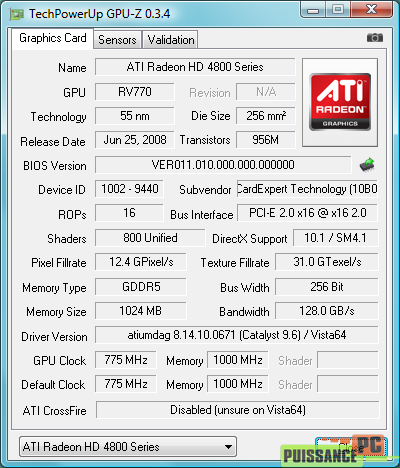Click the Die Size value 256 mm²
Screen dimensions: 400x468
point(266,116)
